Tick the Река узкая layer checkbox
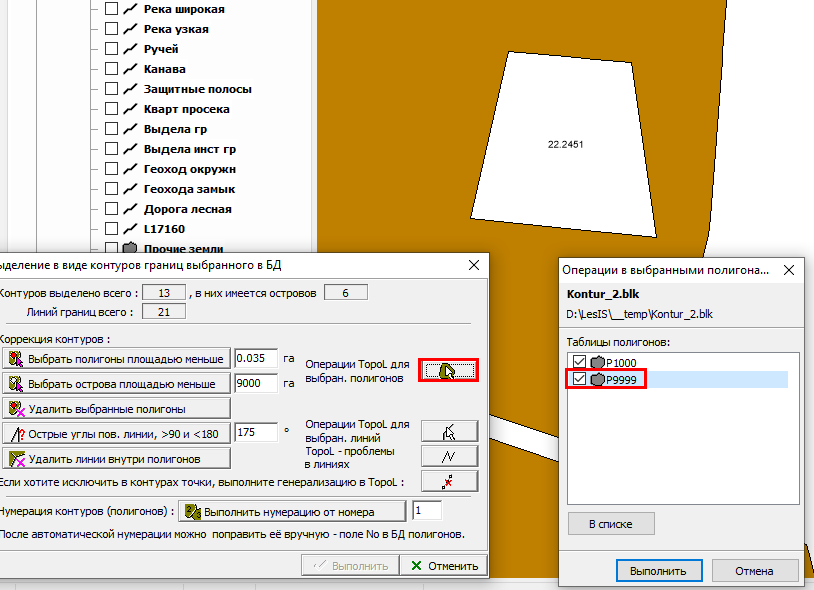 pyautogui.click(x=111, y=29)
